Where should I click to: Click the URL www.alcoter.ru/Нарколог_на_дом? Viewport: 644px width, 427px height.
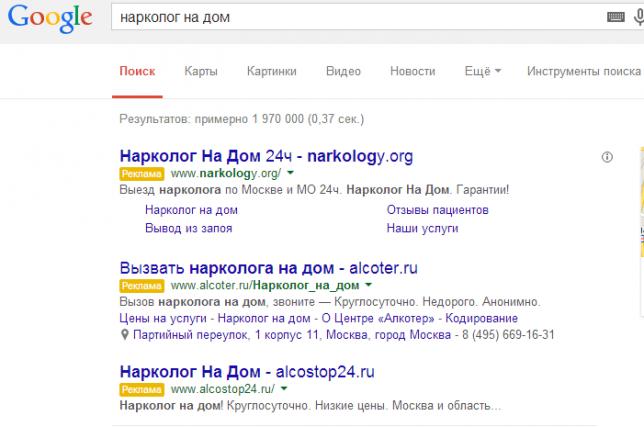[x=265, y=285]
